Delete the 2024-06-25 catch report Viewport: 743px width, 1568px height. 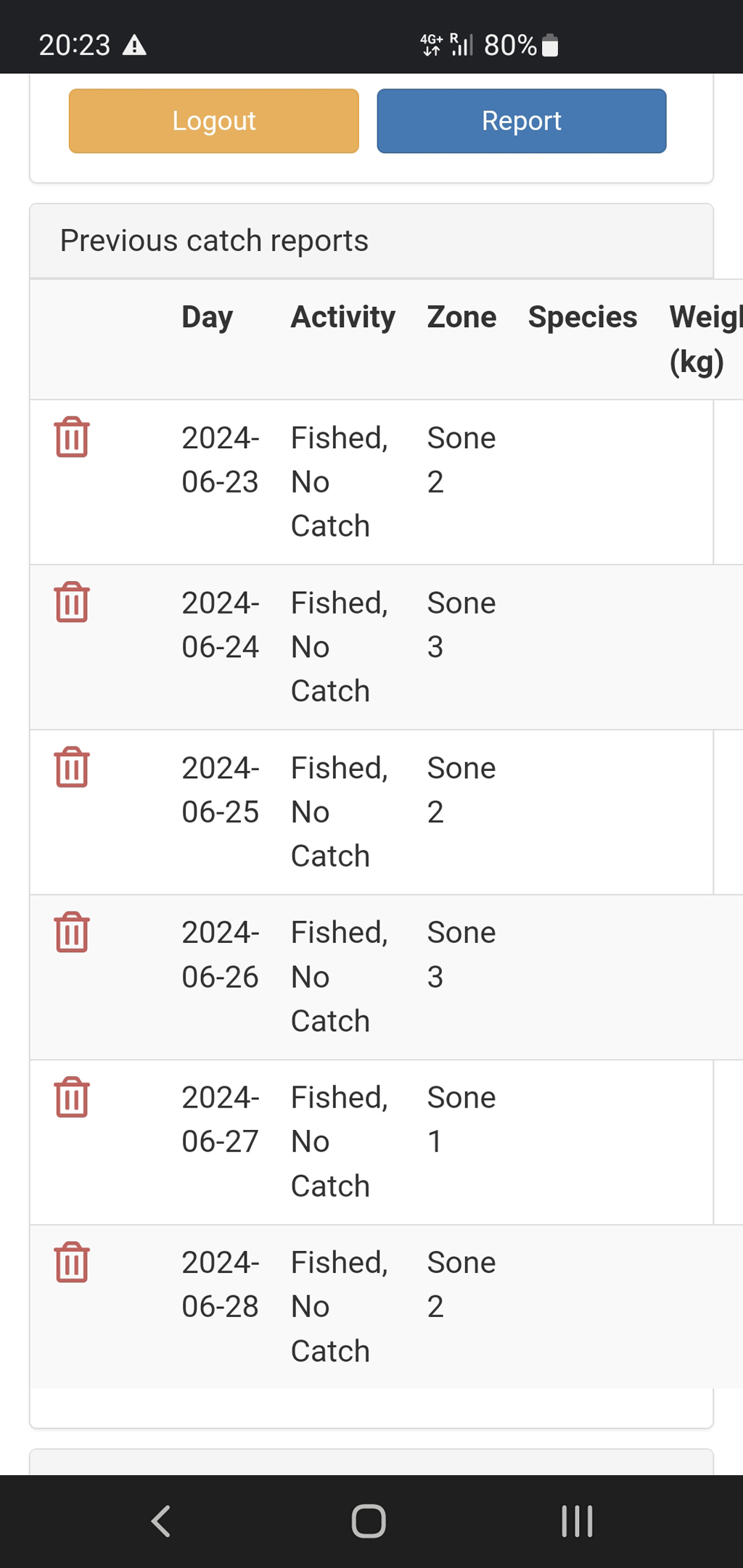(72, 767)
